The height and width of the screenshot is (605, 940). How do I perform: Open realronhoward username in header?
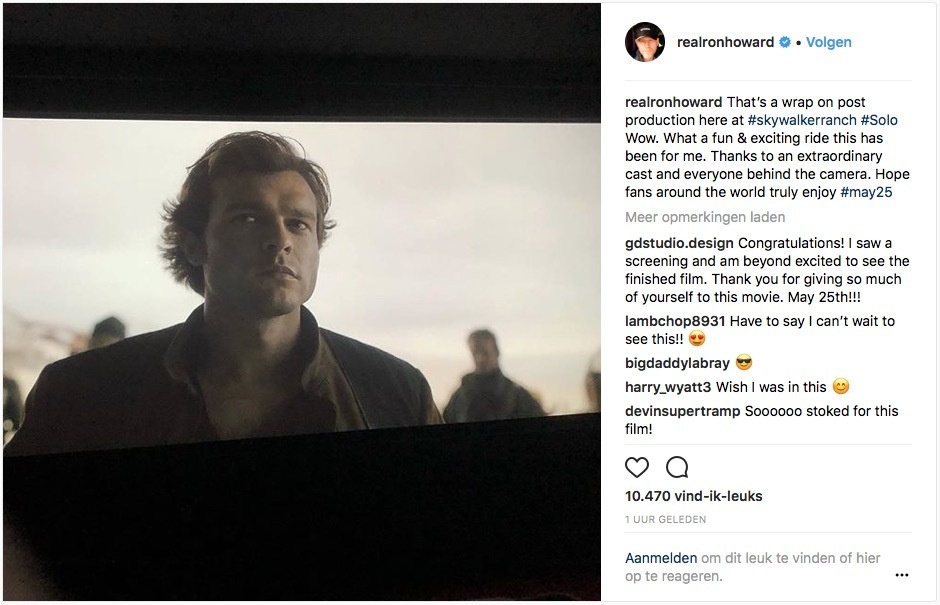pyautogui.click(x=725, y=42)
